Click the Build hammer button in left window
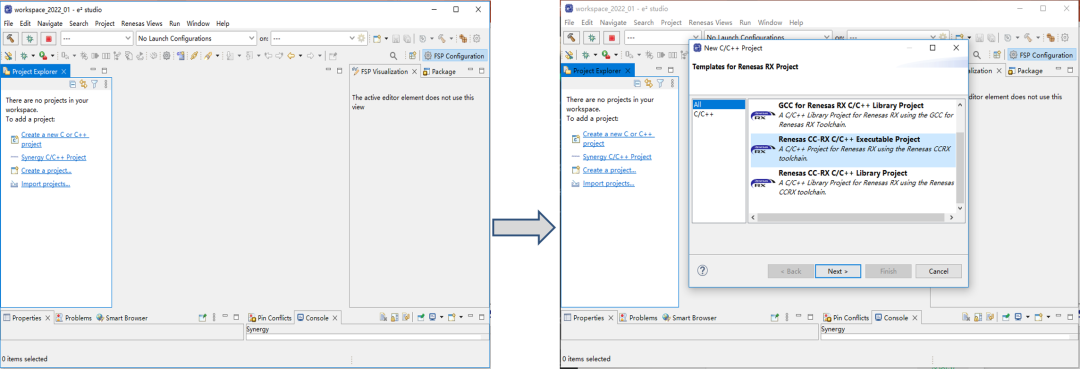This screenshot has width=1080, height=369. (x=11, y=39)
